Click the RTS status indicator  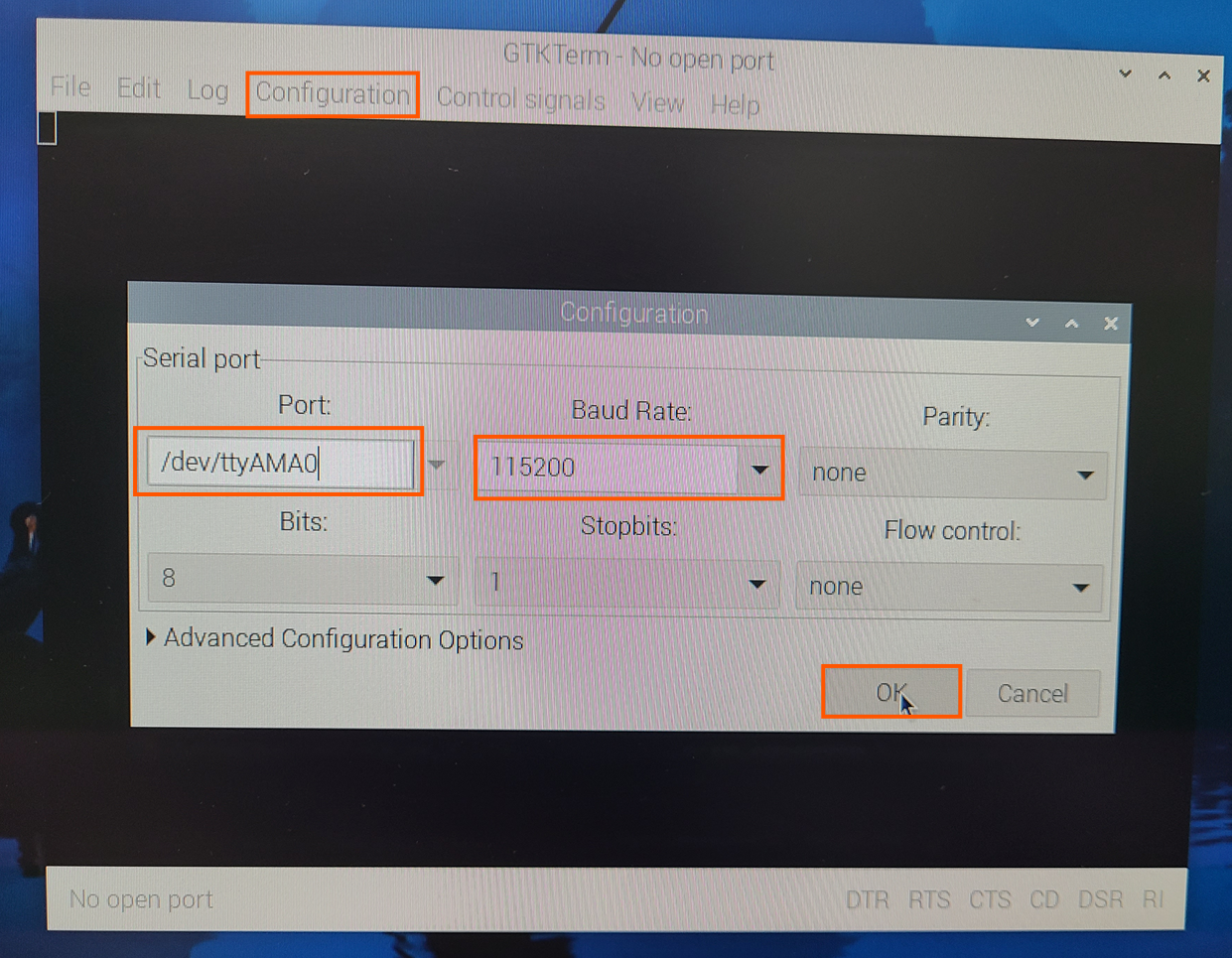[929, 899]
